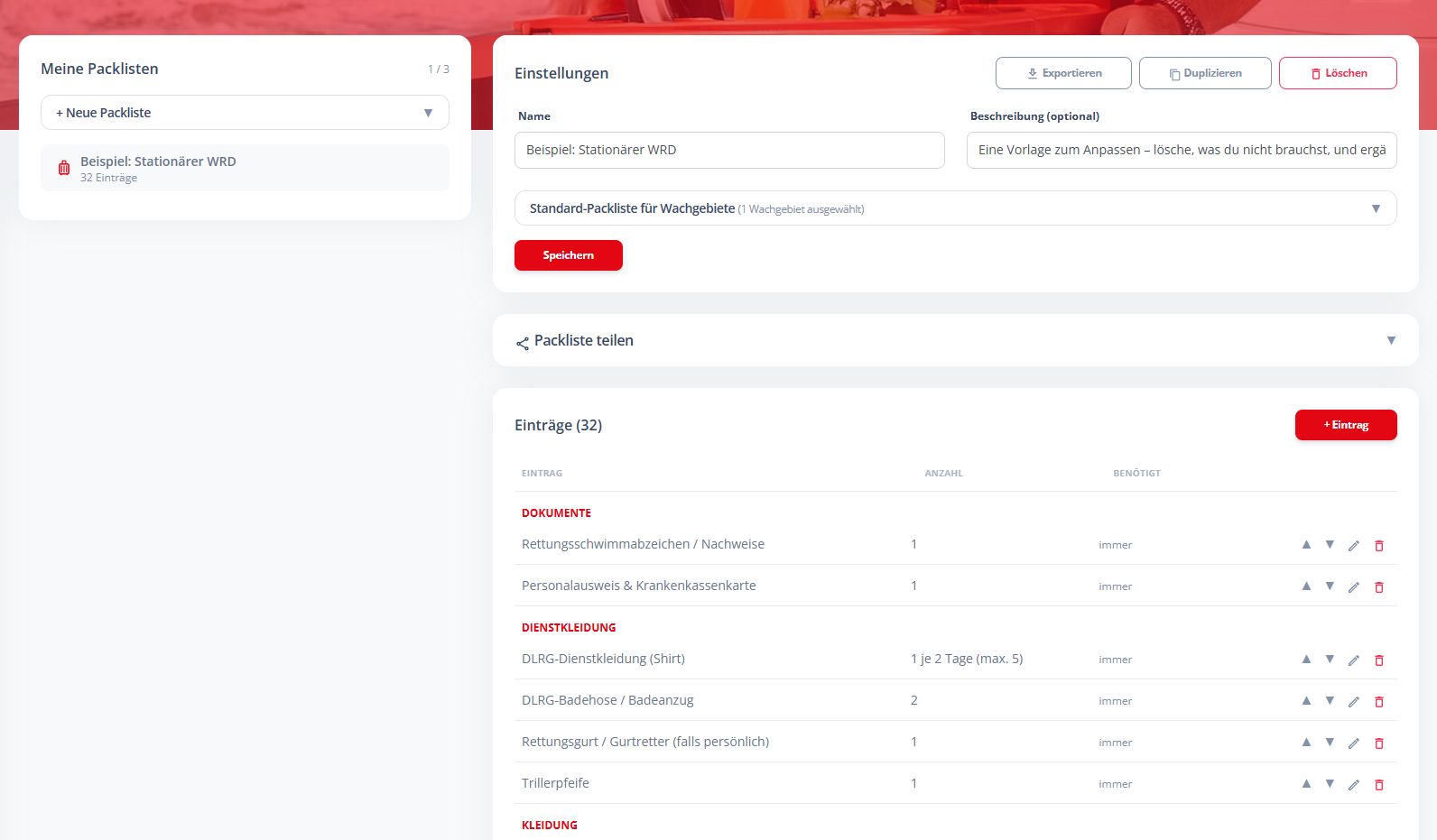Edit Trillerpfeife entry

click(x=1354, y=785)
